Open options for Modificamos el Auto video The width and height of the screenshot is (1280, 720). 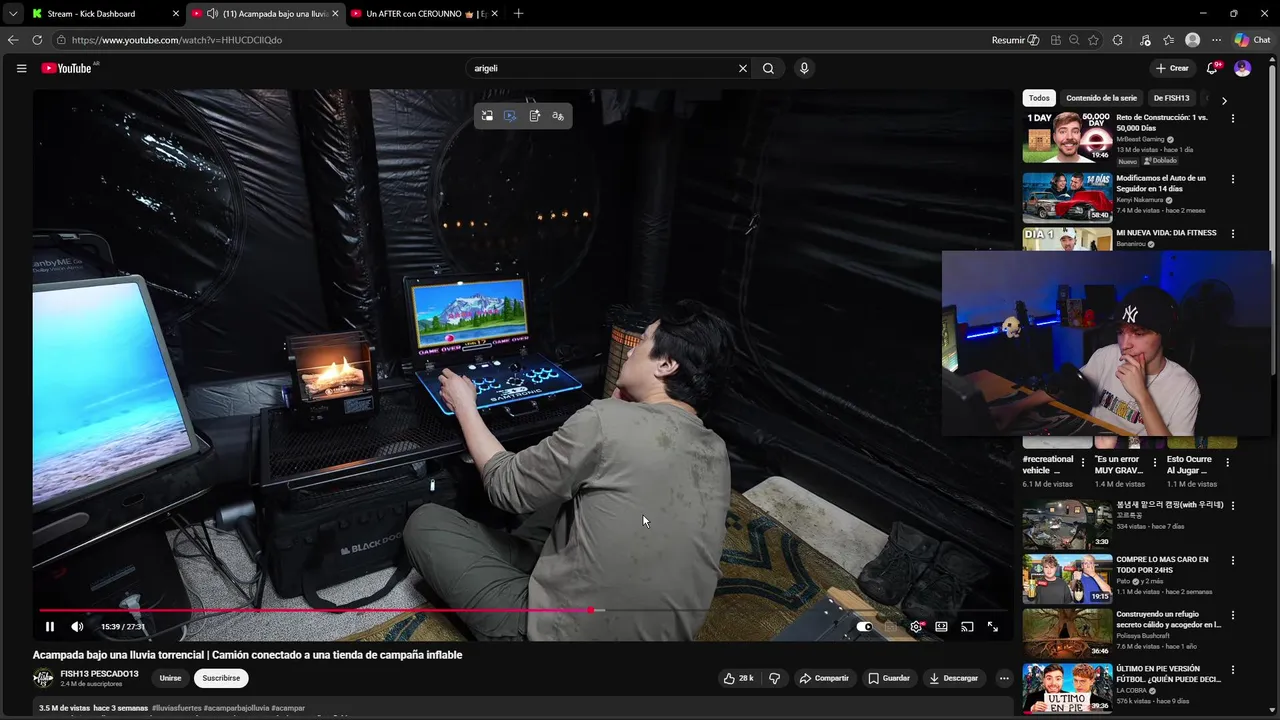pyautogui.click(x=1232, y=179)
